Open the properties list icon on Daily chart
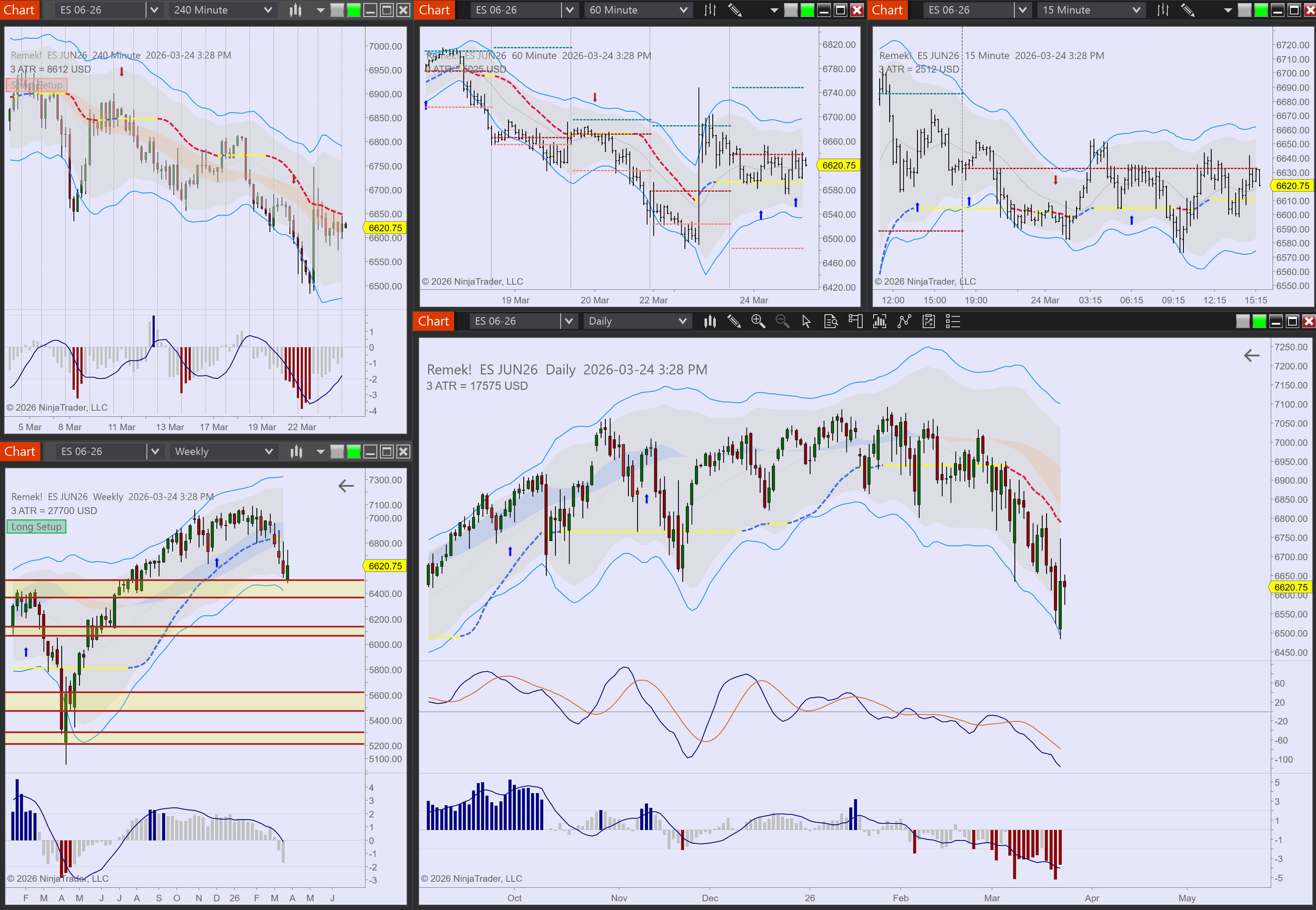Screen dimensions: 1316x910 (953, 321)
